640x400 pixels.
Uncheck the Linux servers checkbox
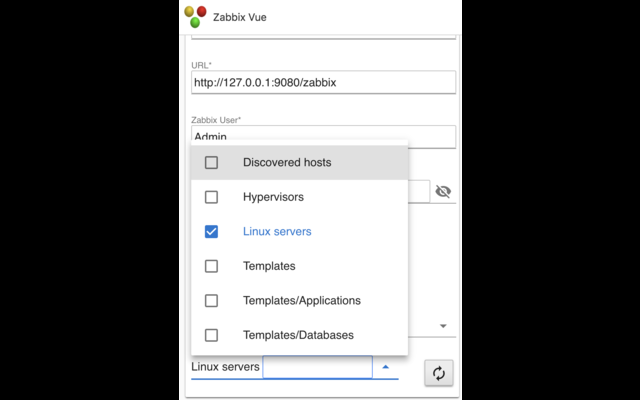point(211,231)
